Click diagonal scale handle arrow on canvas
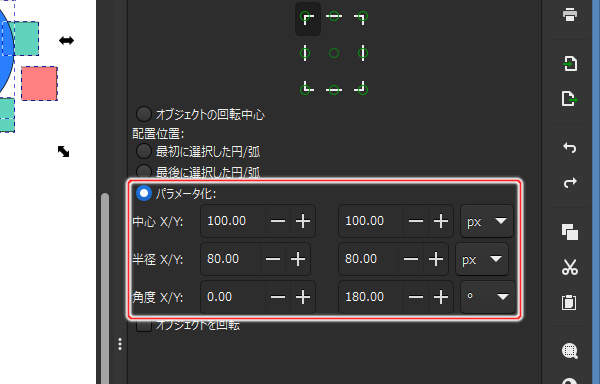 64,152
